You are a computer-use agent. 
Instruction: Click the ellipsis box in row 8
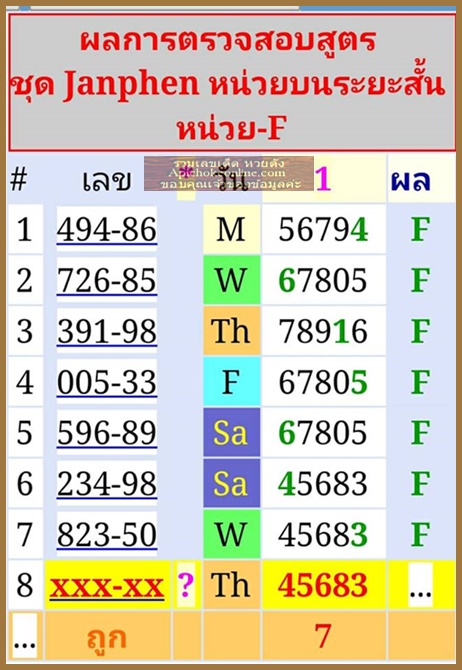pyautogui.click(x=421, y=585)
